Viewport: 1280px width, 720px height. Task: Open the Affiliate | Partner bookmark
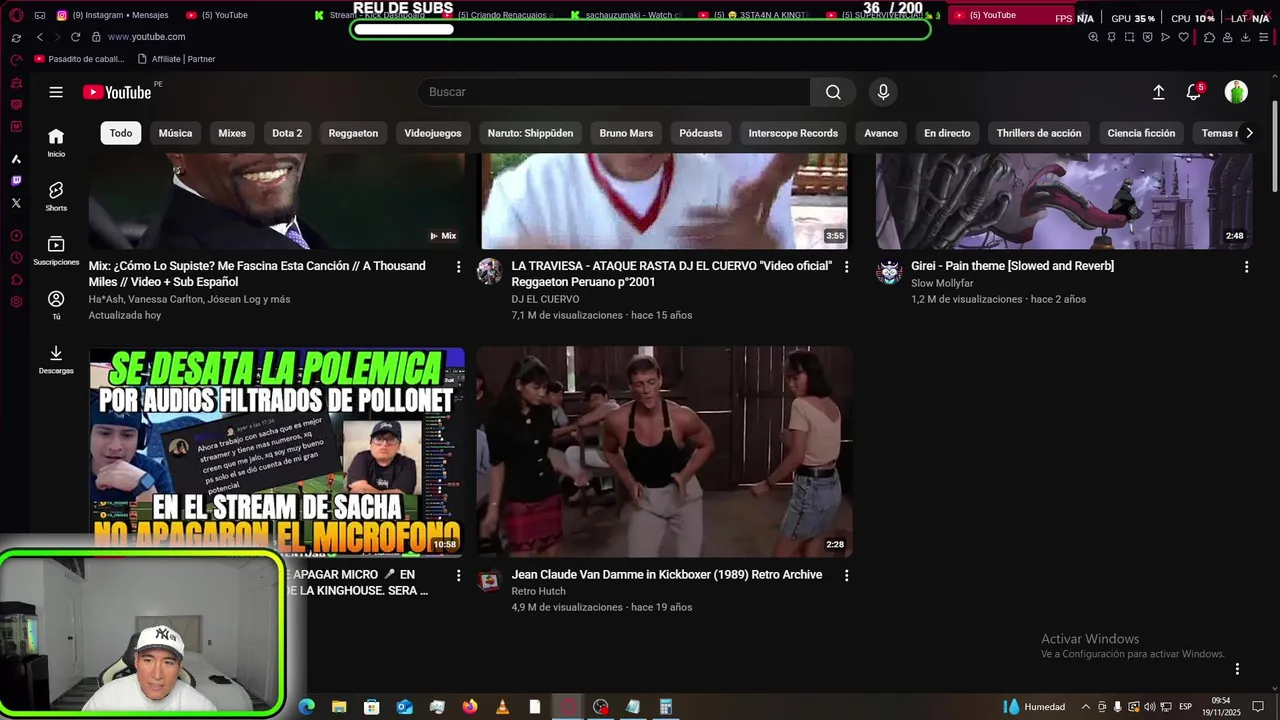click(x=176, y=59)
